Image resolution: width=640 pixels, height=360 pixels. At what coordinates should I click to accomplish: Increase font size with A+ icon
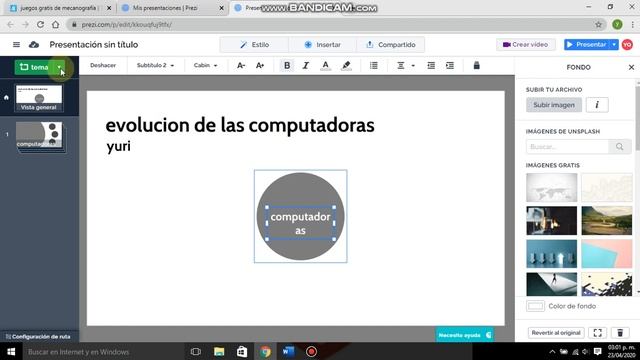260,65
